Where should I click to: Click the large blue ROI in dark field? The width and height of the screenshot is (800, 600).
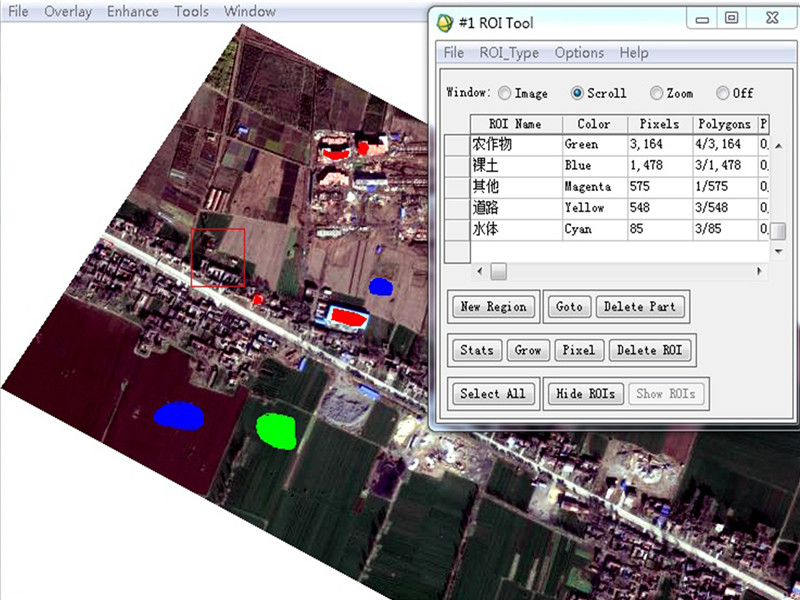click(x=179, y=415)
